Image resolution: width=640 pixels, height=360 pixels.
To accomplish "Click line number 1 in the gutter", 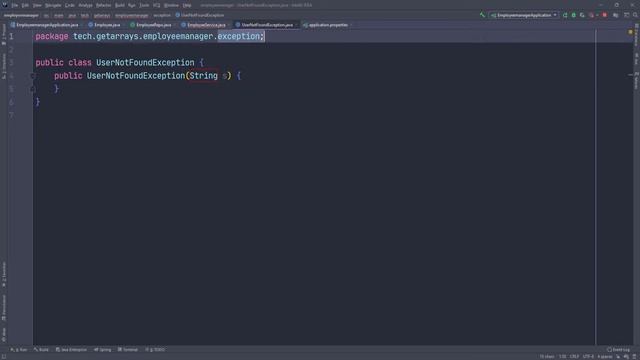I will [11, 36].
